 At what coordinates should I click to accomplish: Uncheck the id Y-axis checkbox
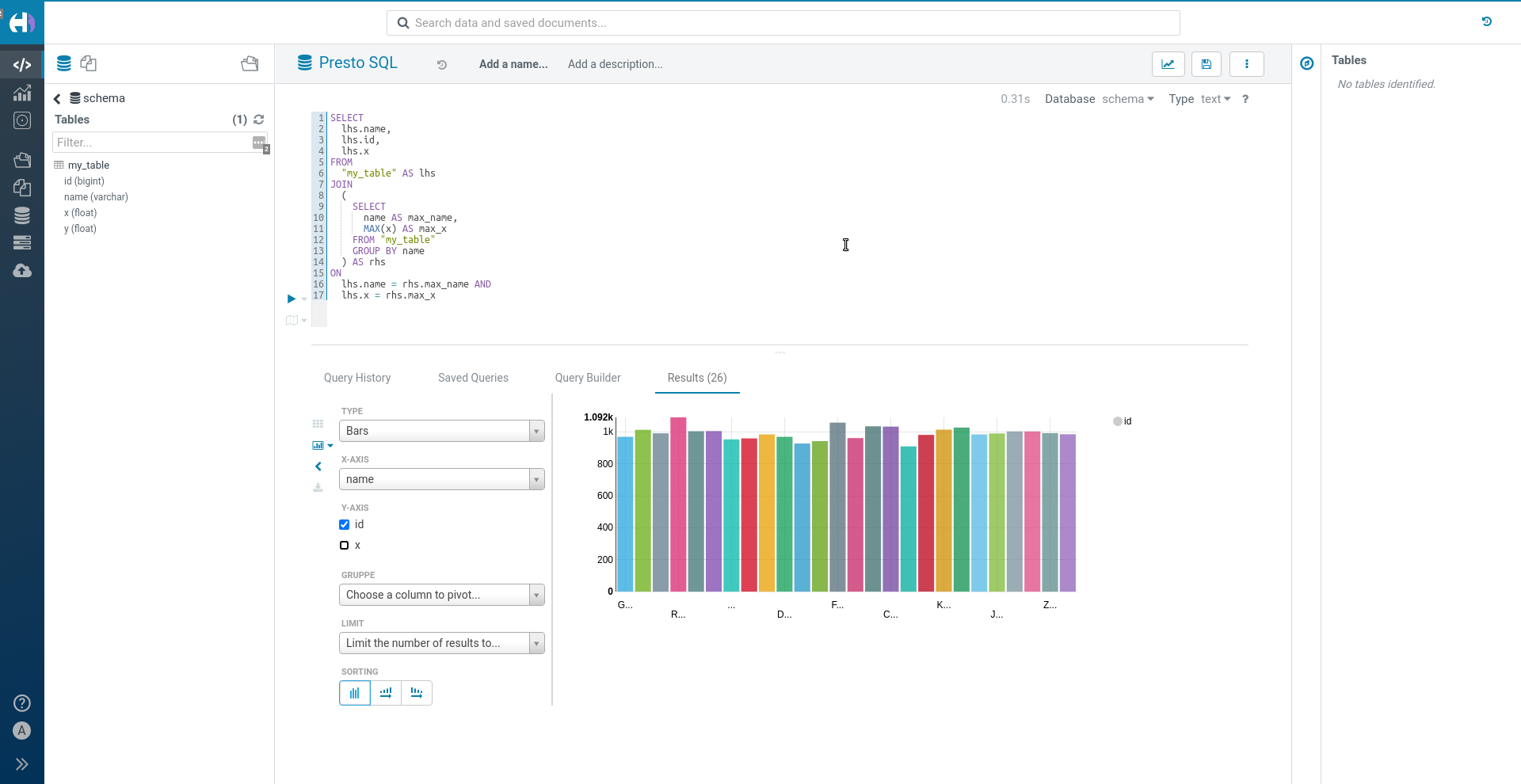point(345,524)
